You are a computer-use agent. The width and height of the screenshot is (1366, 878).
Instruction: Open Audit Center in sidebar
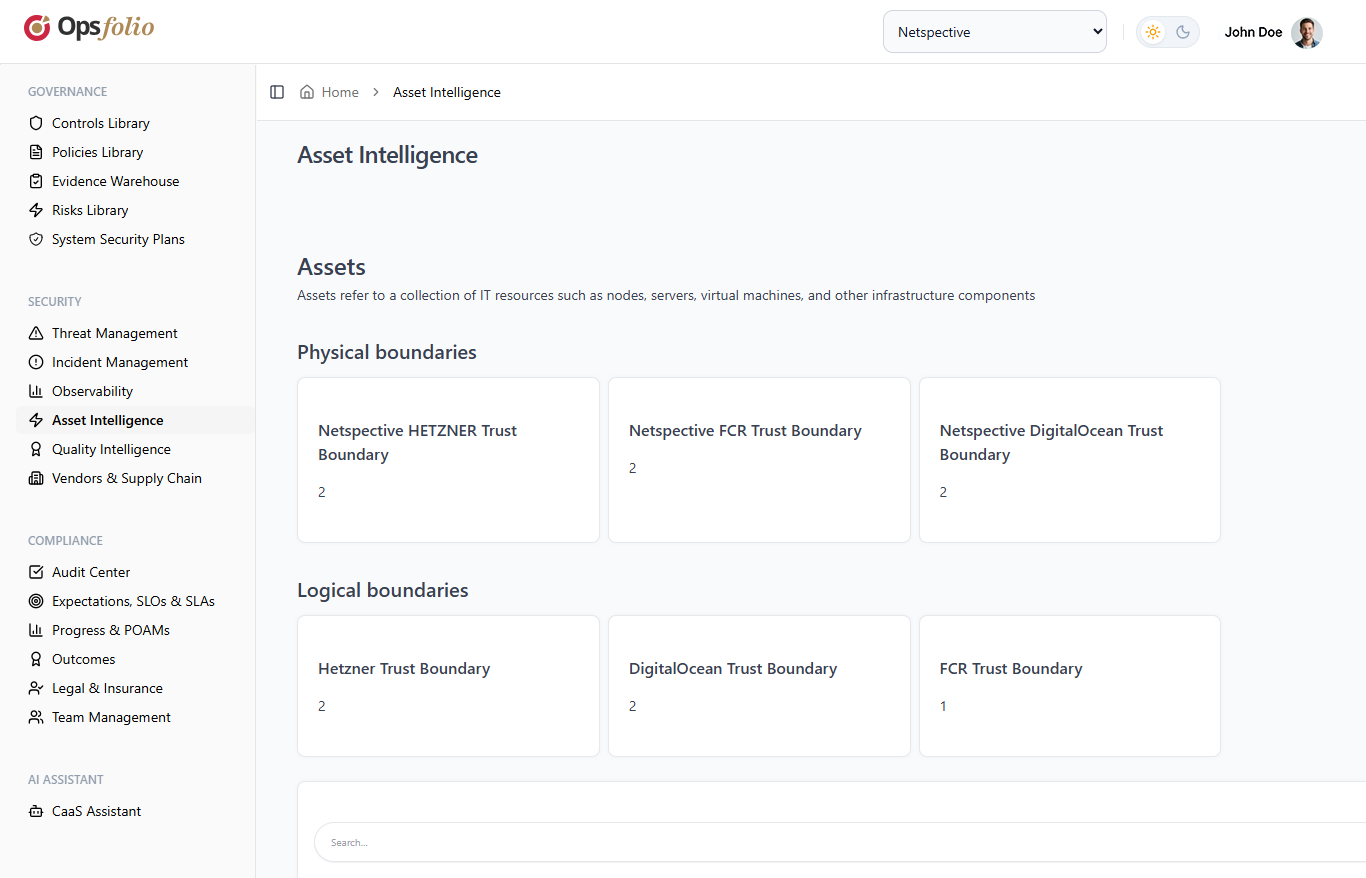(x=91, y=572)
